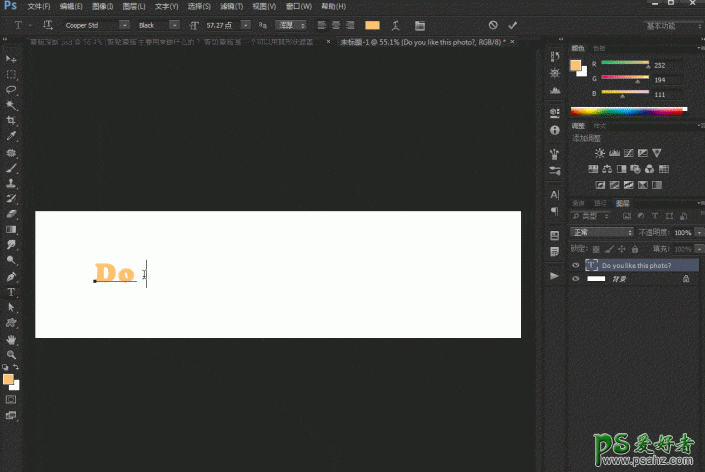Viewport: 705px width, 472px height.
Task: Open the Paragraph panel icon in dock
Action: click(x=555, y=211)
